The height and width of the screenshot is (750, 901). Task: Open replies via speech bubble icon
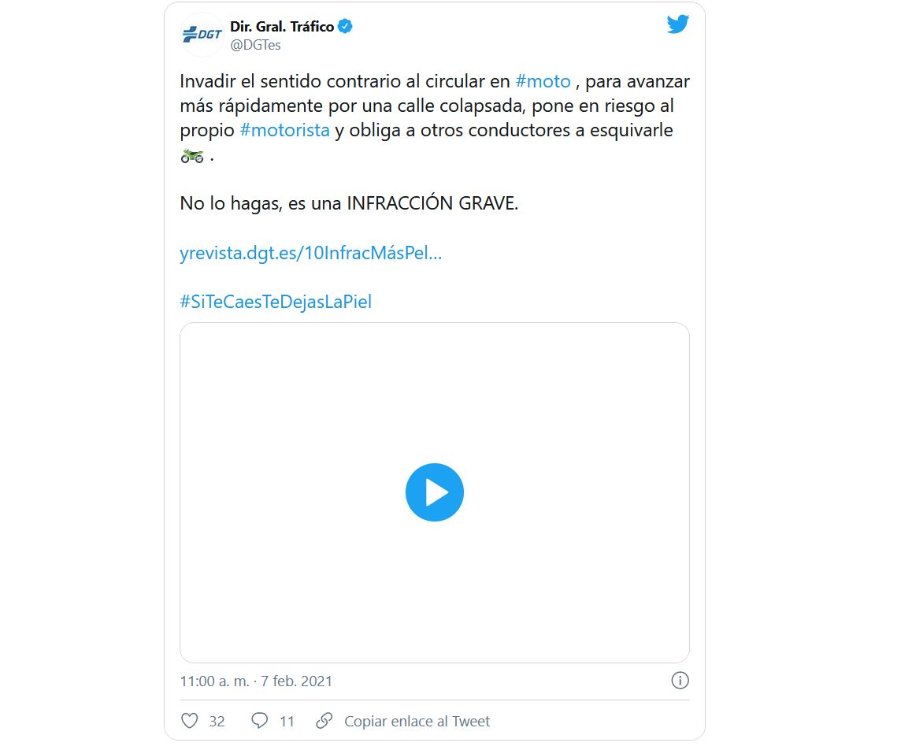pos(260,721)
